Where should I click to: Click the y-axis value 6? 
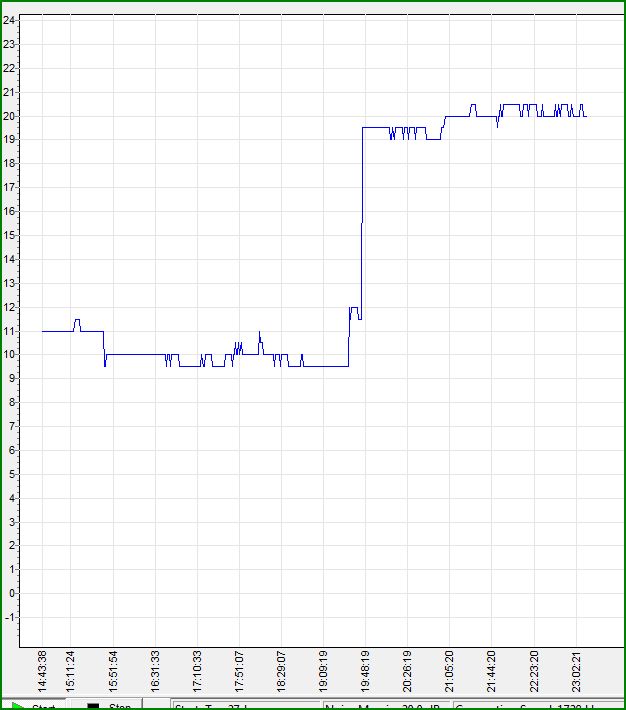(12, 451)
